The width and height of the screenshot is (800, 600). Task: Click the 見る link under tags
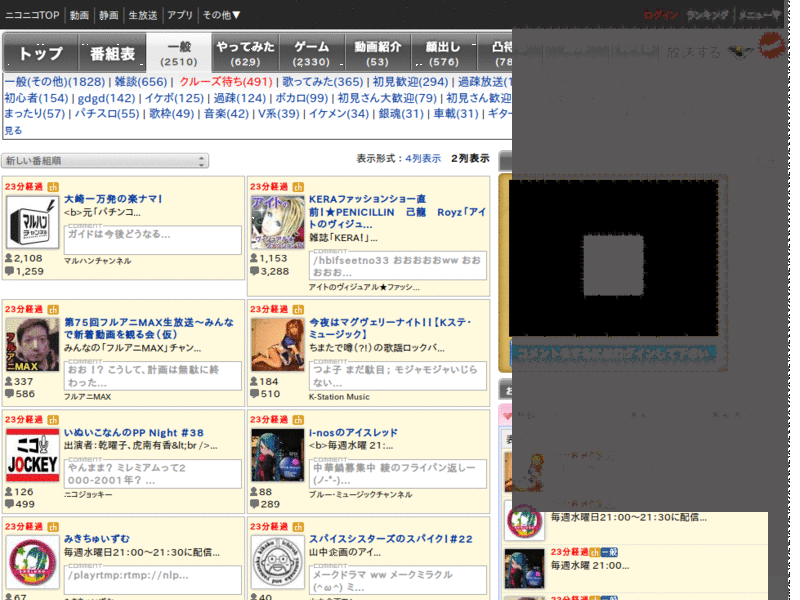(13, 131)
